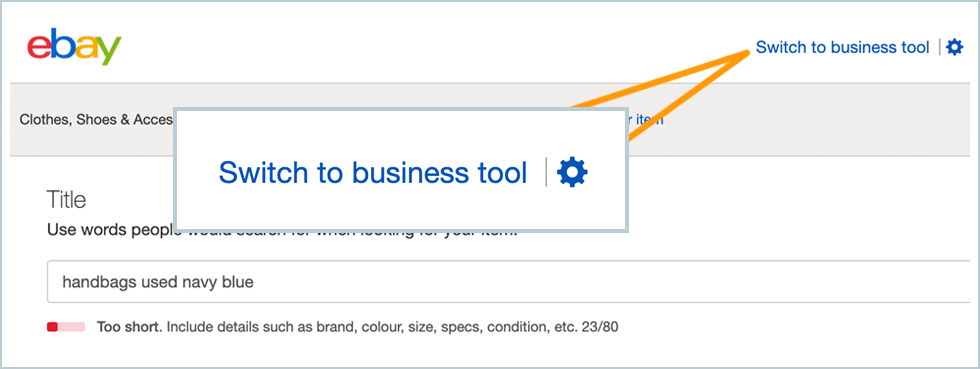
Task: Click the vertical divider beside the enlarged gear
Action: tap(546, 172)
